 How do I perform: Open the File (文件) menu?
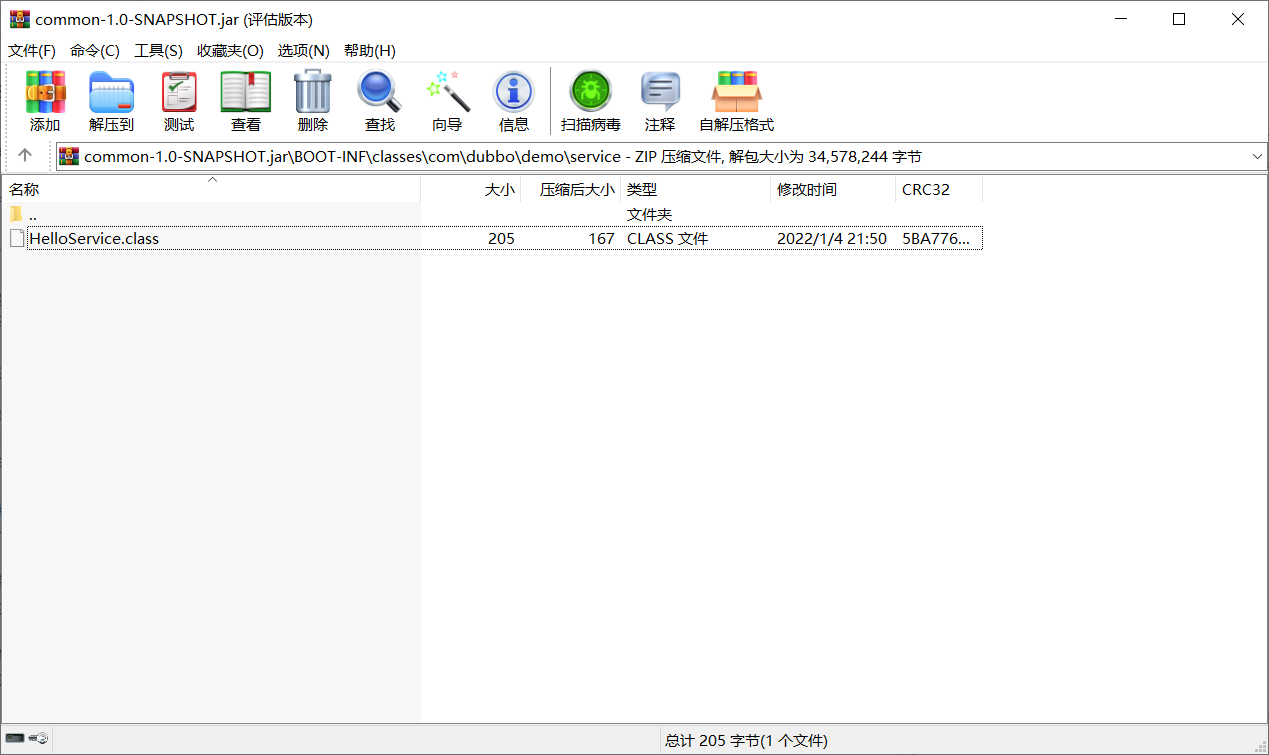pyautogui.click(x=32, y=51)
